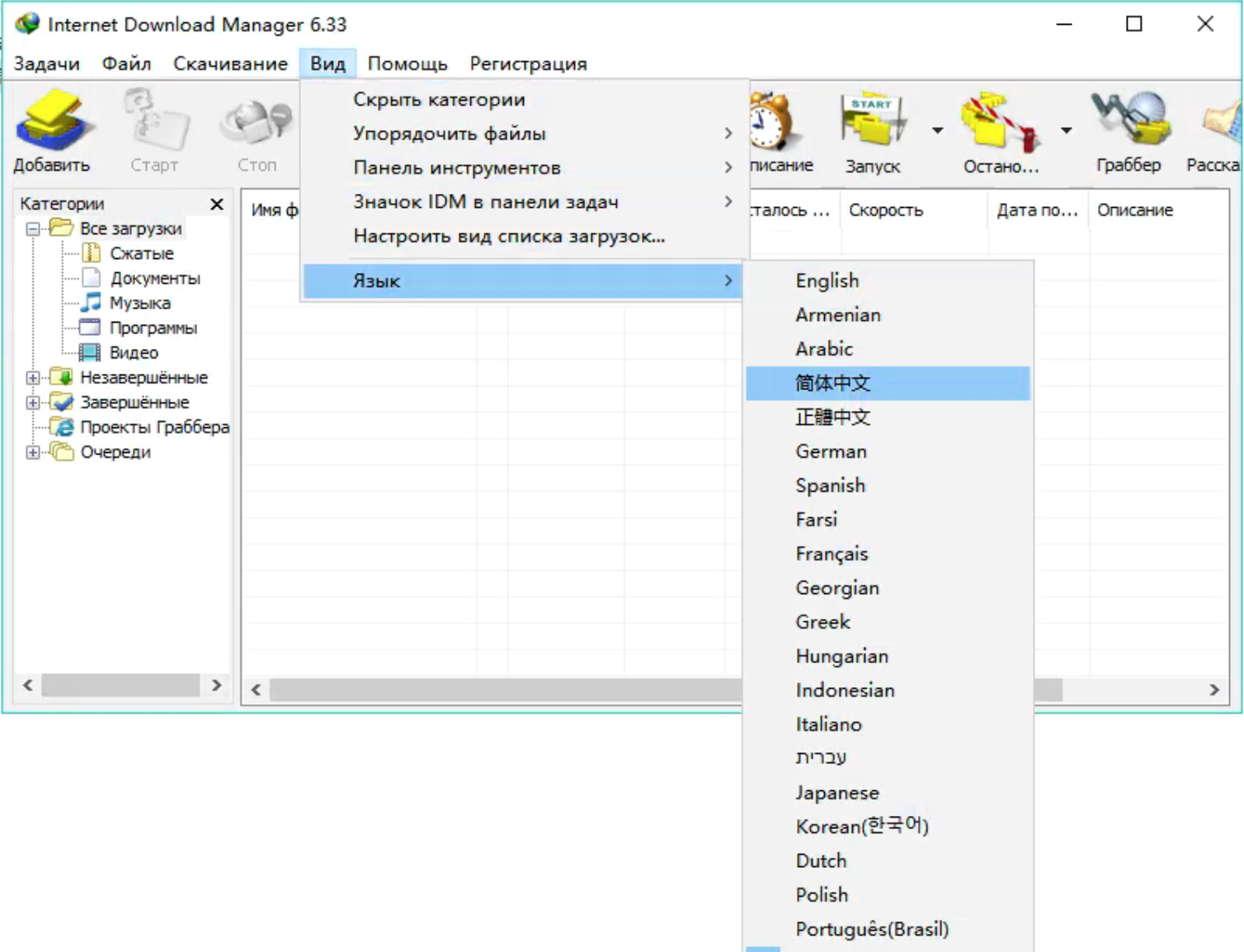Screen dimensions: 1244x952
Task: Click the IDM logo in title bar
Action: [27, 23]
